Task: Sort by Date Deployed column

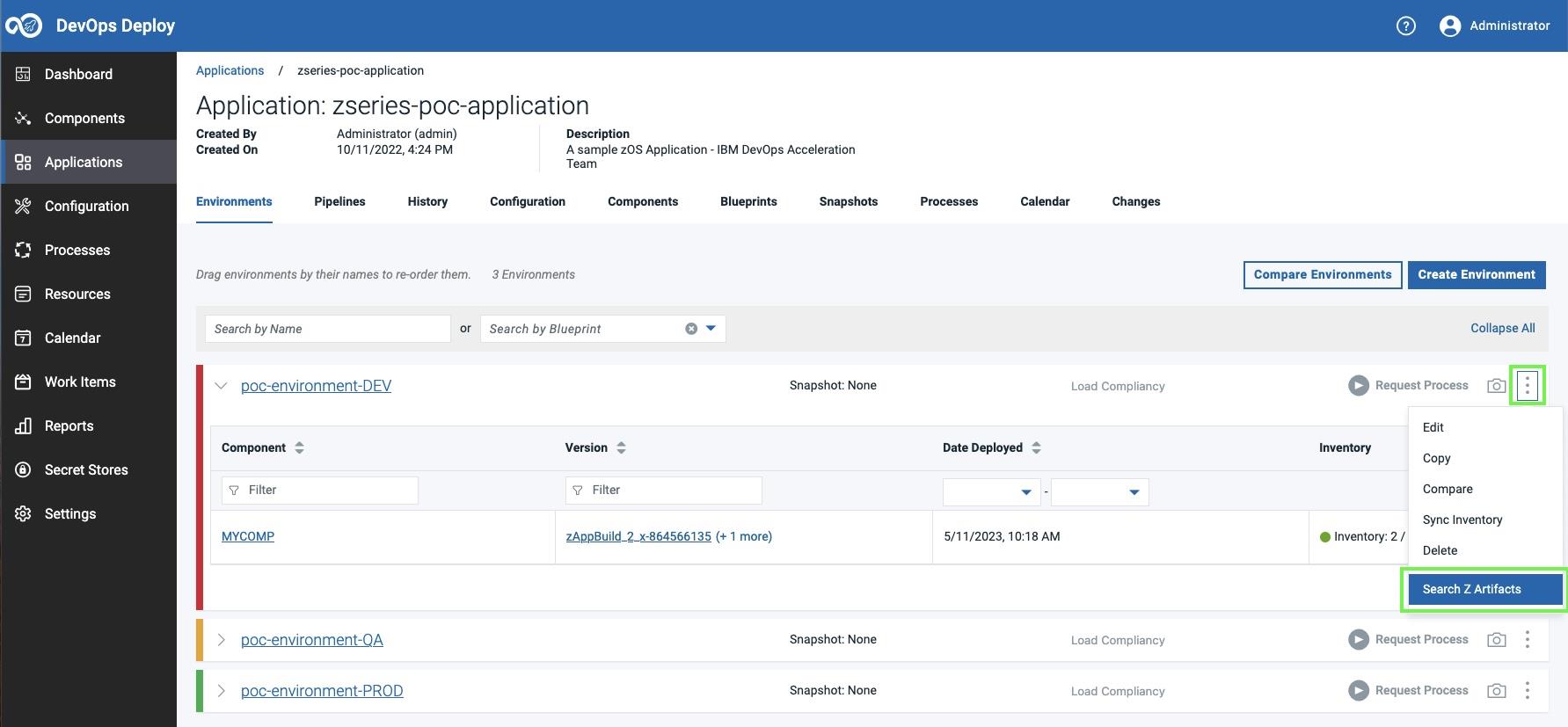Action: 1036,448
